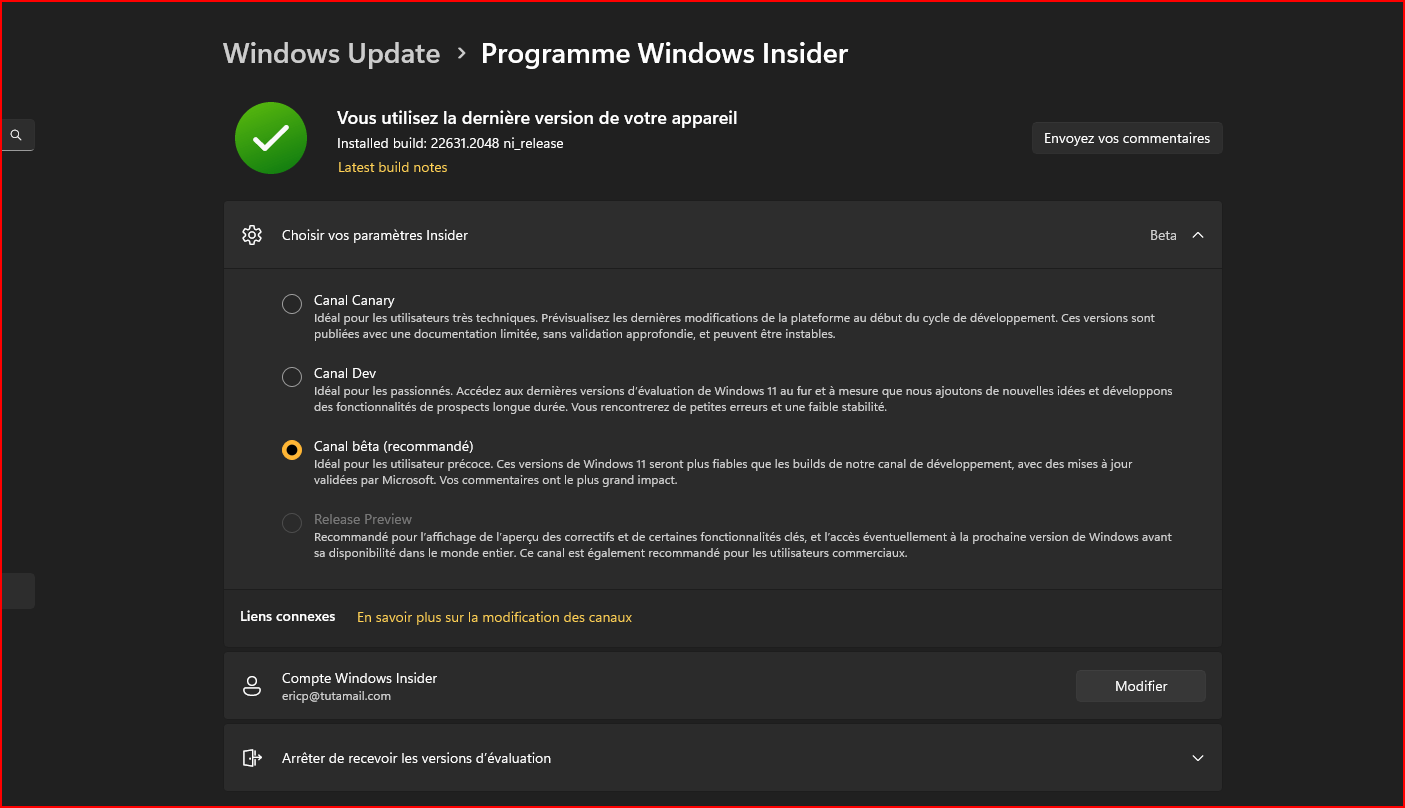Click the person icon for Insider account
Image resolution: width=1405 pixels, height=808 pixels.
[252, 686]
